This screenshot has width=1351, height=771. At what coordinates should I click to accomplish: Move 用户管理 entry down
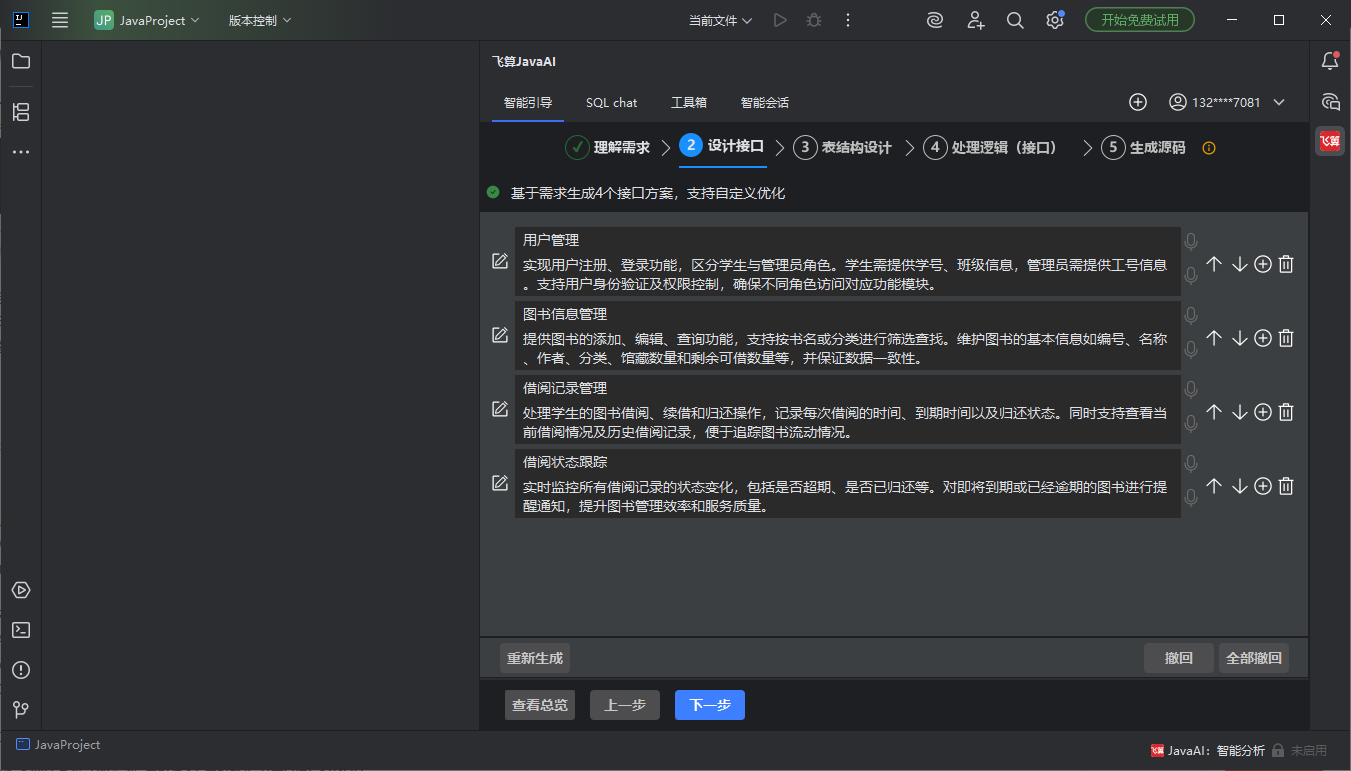(1239, 264)
